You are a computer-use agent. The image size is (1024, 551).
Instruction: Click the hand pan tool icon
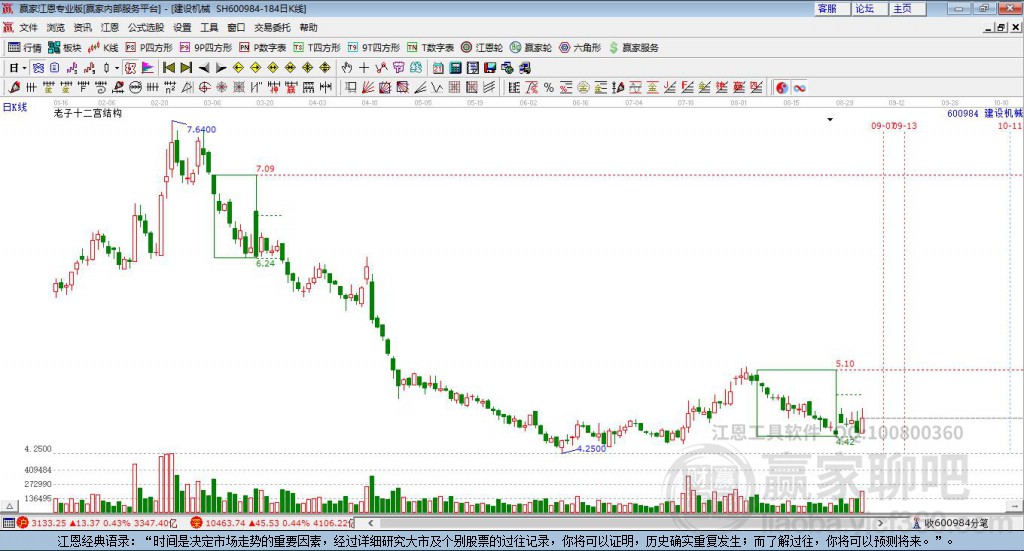347,68
